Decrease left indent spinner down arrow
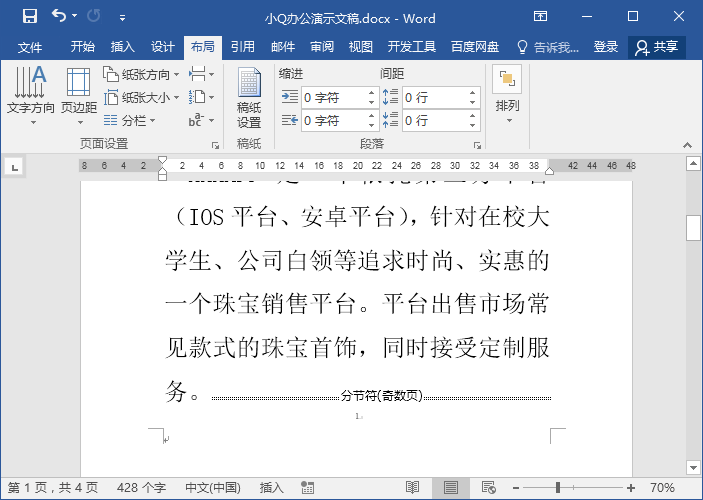 coord(371,103)
